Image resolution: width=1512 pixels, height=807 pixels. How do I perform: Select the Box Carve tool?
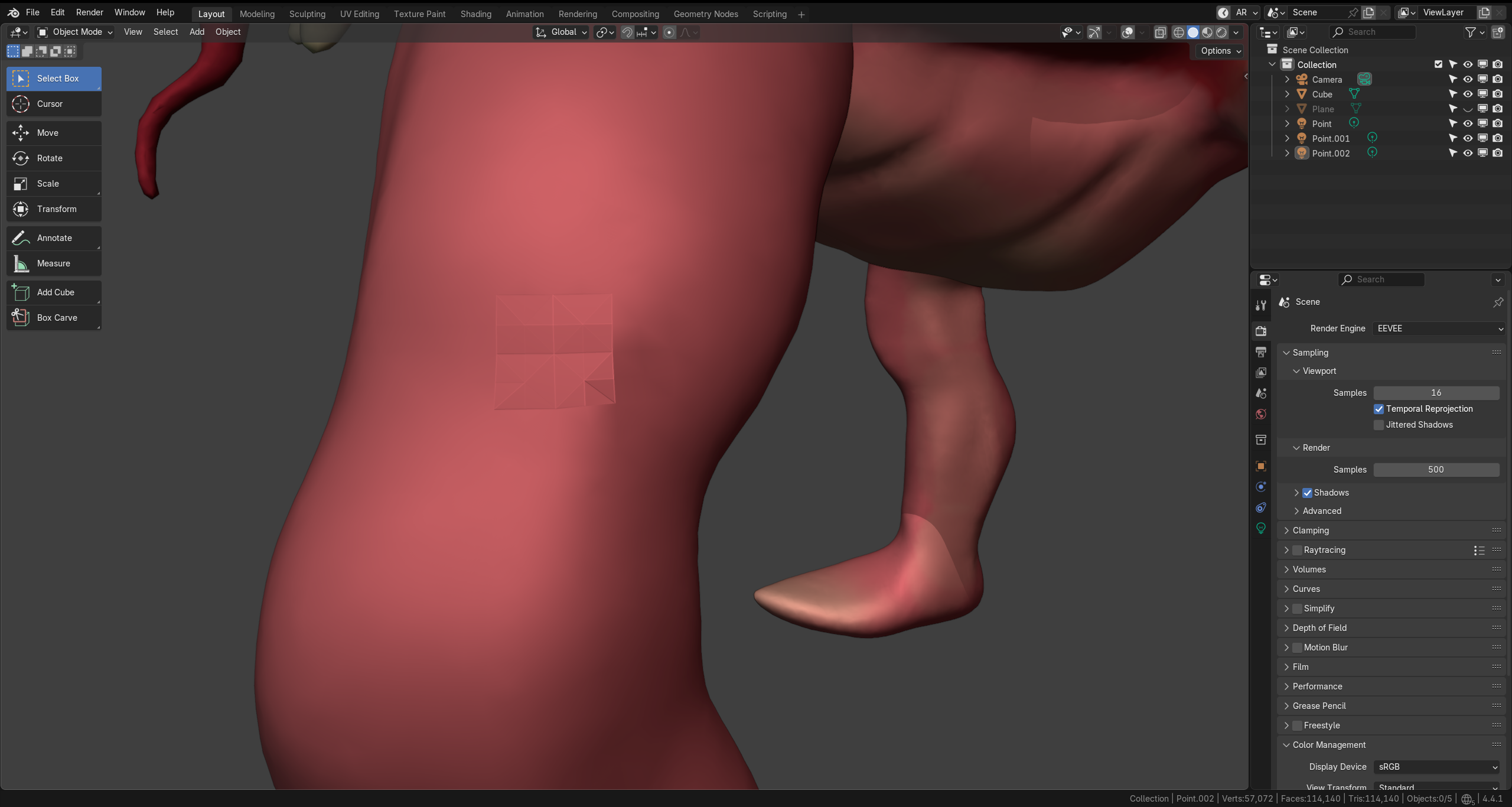tap(54, 318)
